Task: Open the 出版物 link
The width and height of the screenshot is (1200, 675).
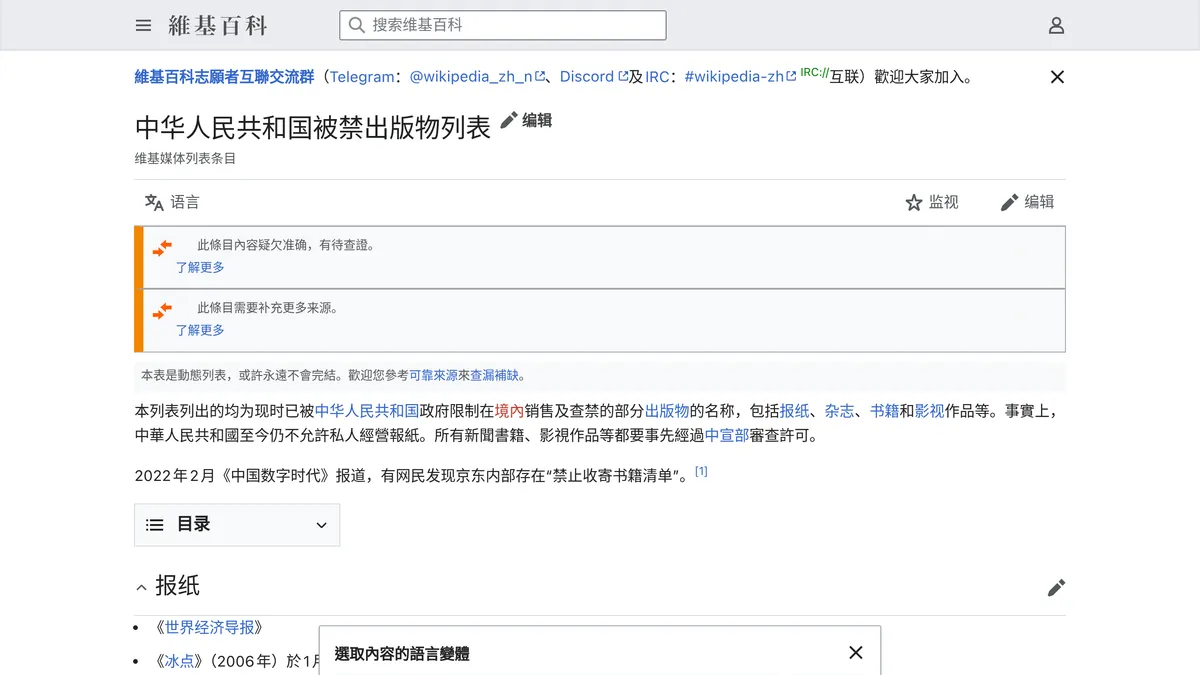Action: coord(667,411)
